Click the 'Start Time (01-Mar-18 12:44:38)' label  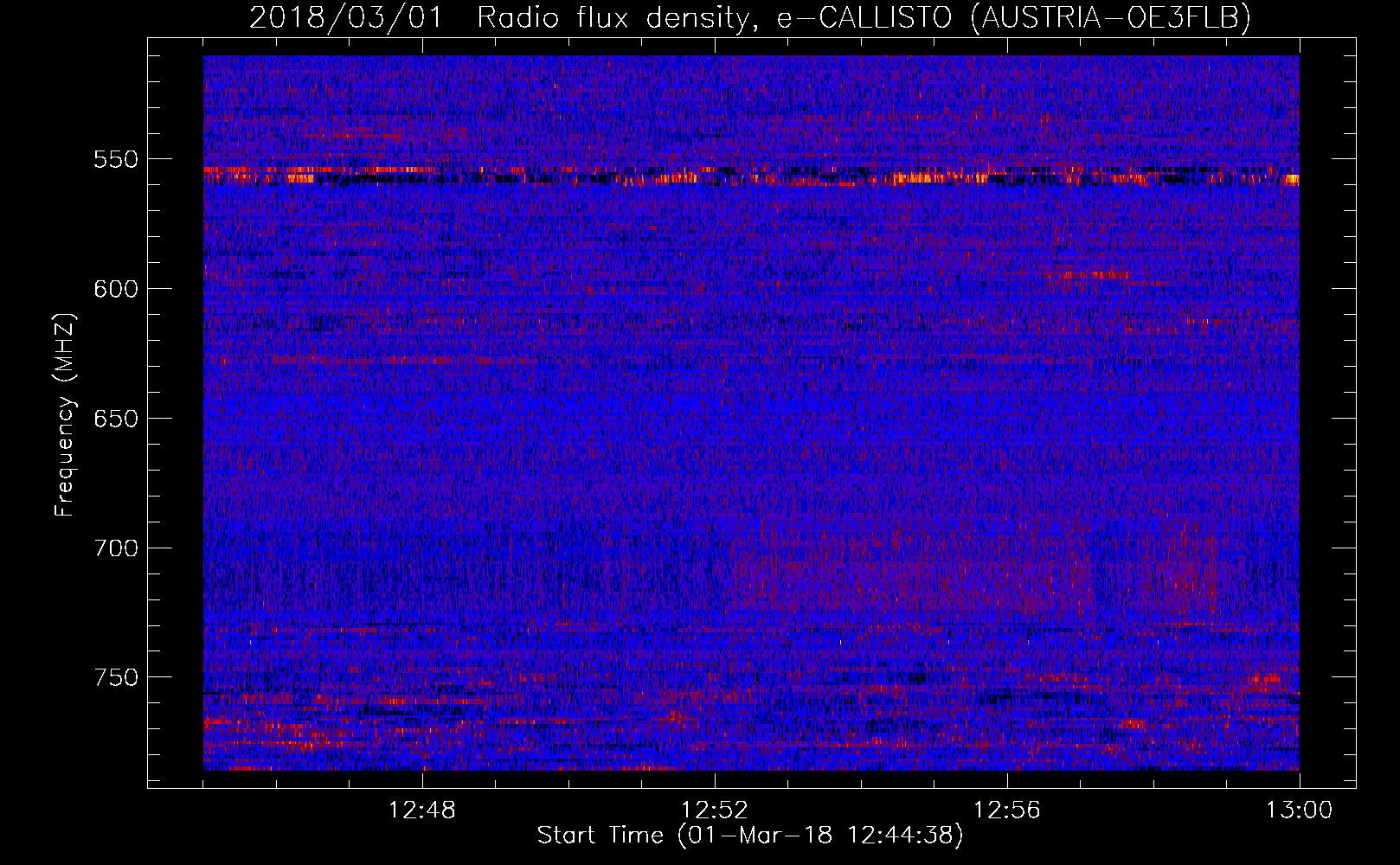(750, 836)
